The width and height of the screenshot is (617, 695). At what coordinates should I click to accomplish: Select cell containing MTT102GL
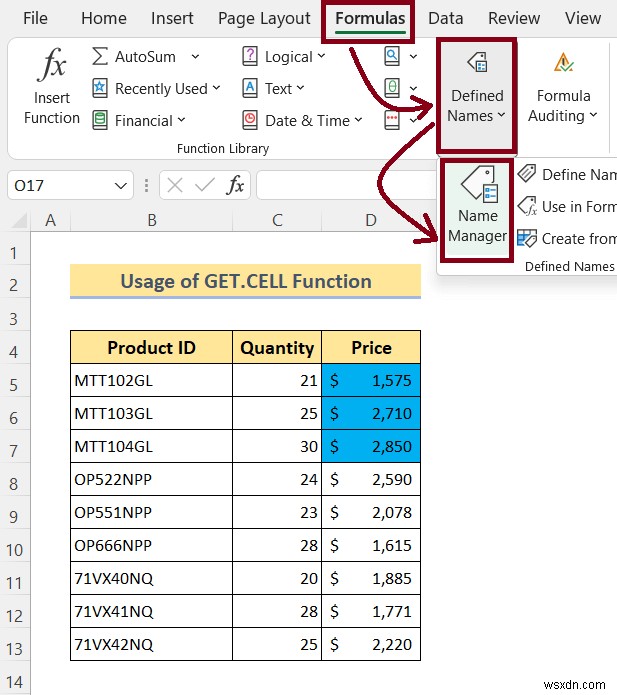152,380
